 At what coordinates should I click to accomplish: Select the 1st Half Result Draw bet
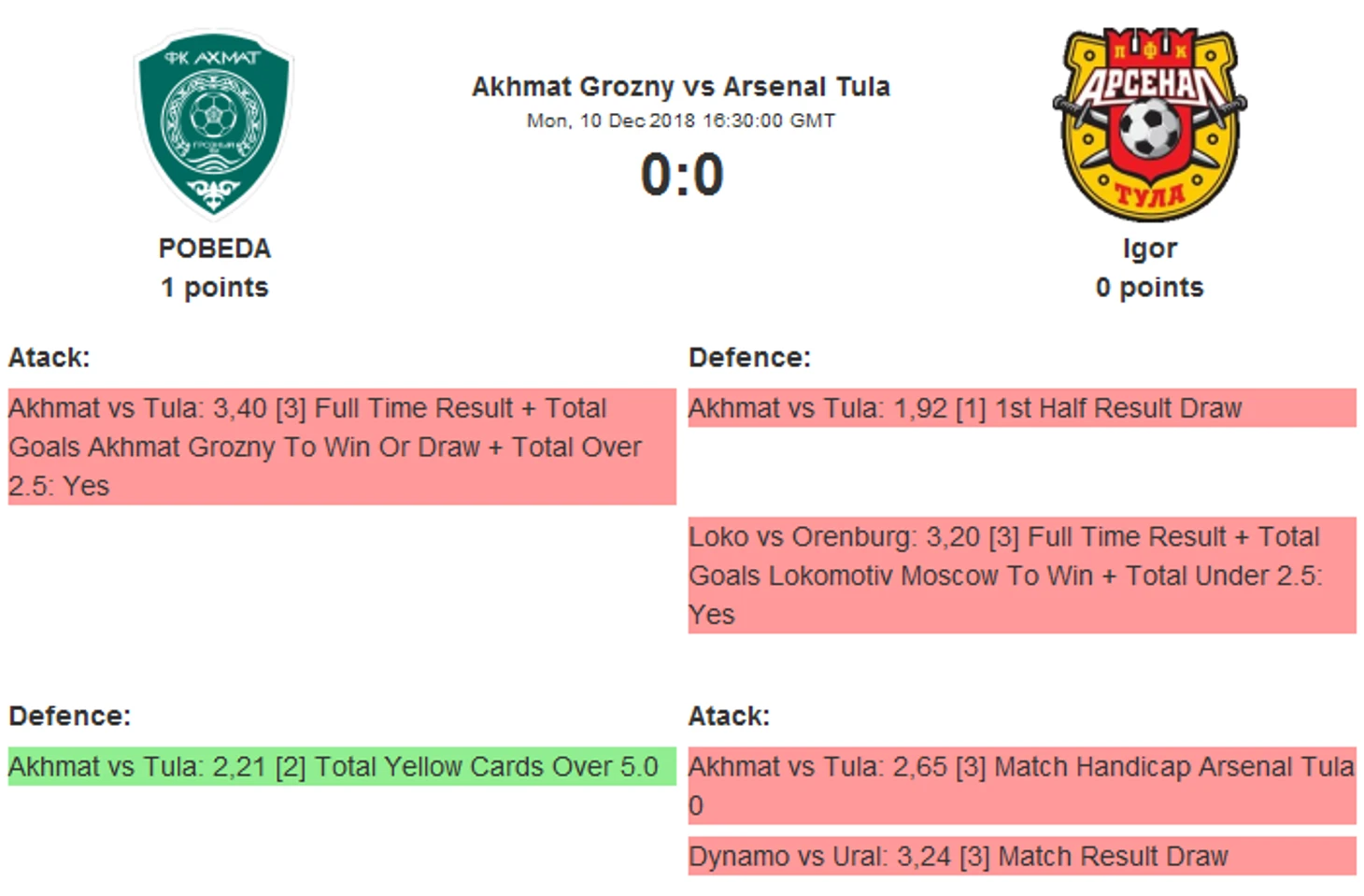[1022, 408]
